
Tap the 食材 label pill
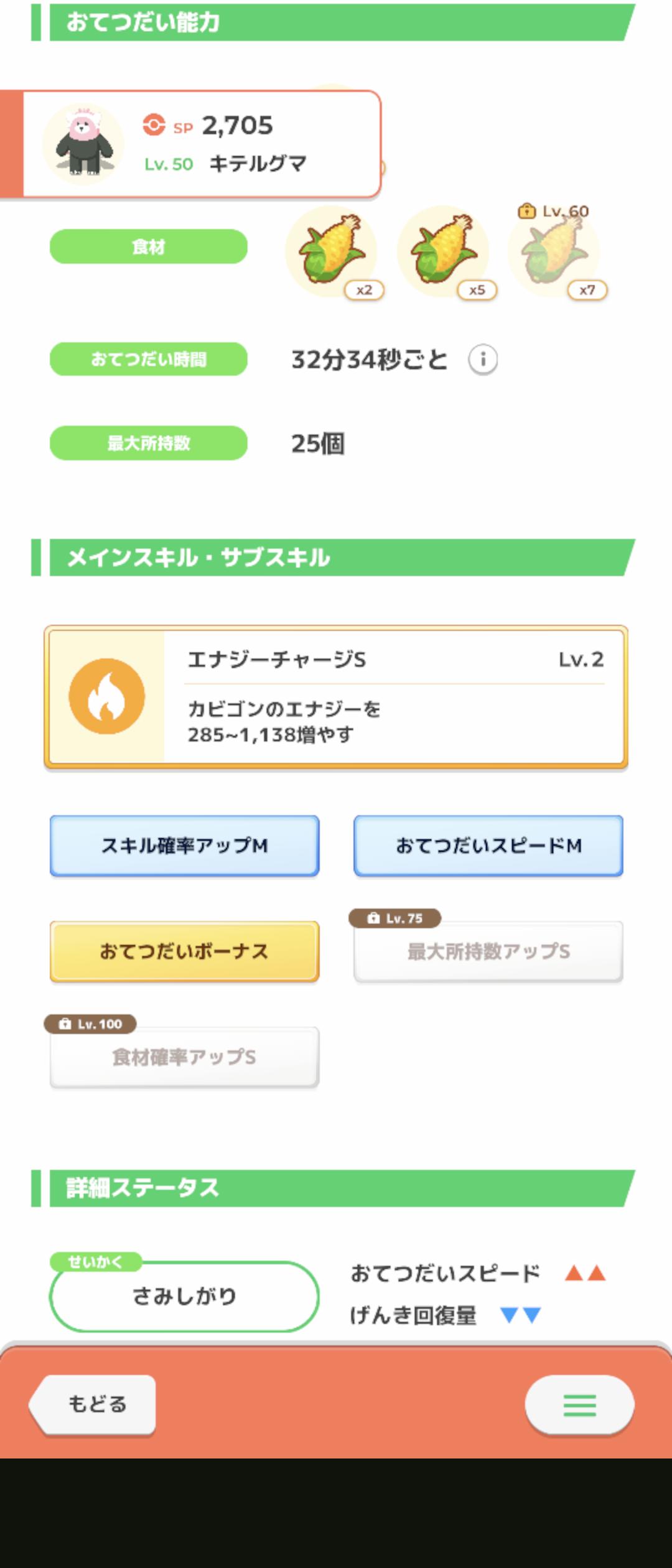[149, 247]
